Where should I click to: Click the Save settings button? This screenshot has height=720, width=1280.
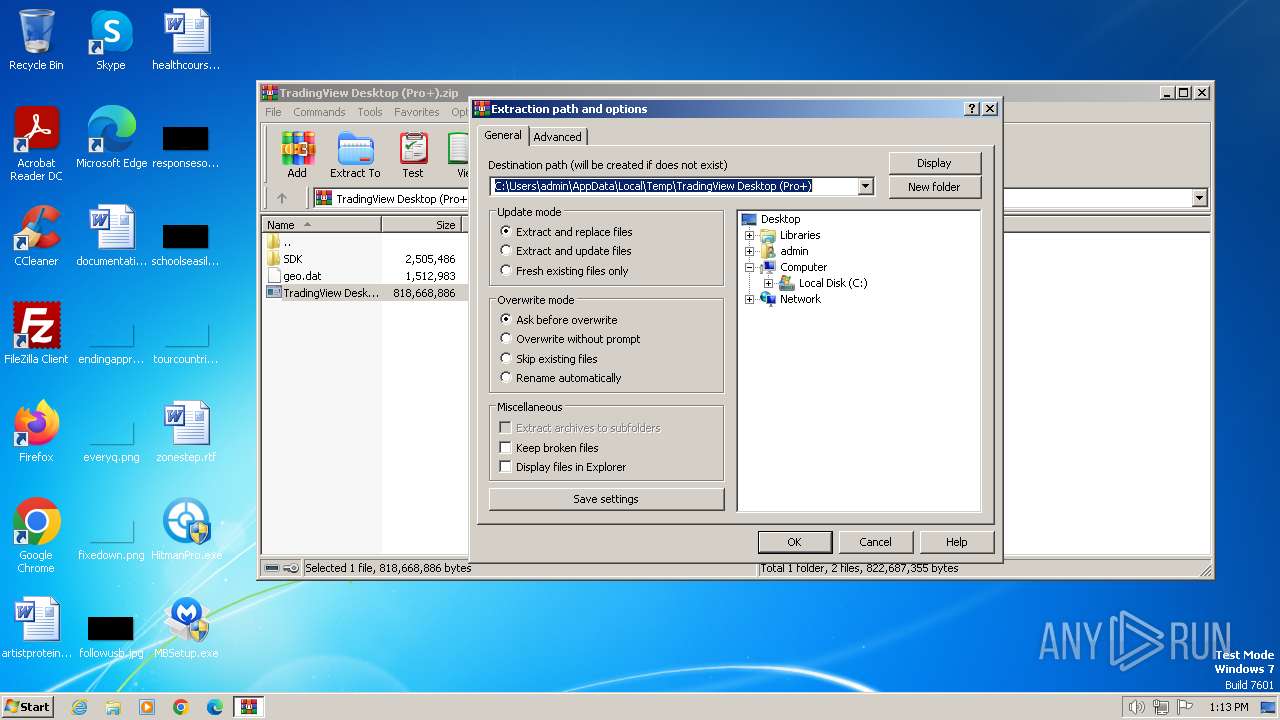606,499
